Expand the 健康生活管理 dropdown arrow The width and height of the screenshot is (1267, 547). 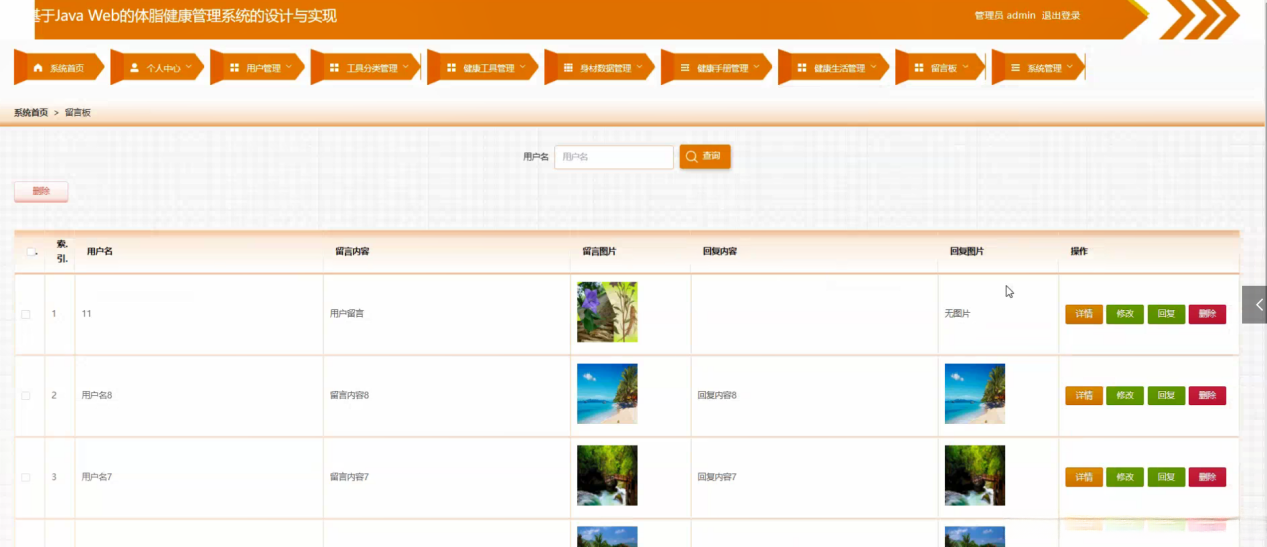873,67
